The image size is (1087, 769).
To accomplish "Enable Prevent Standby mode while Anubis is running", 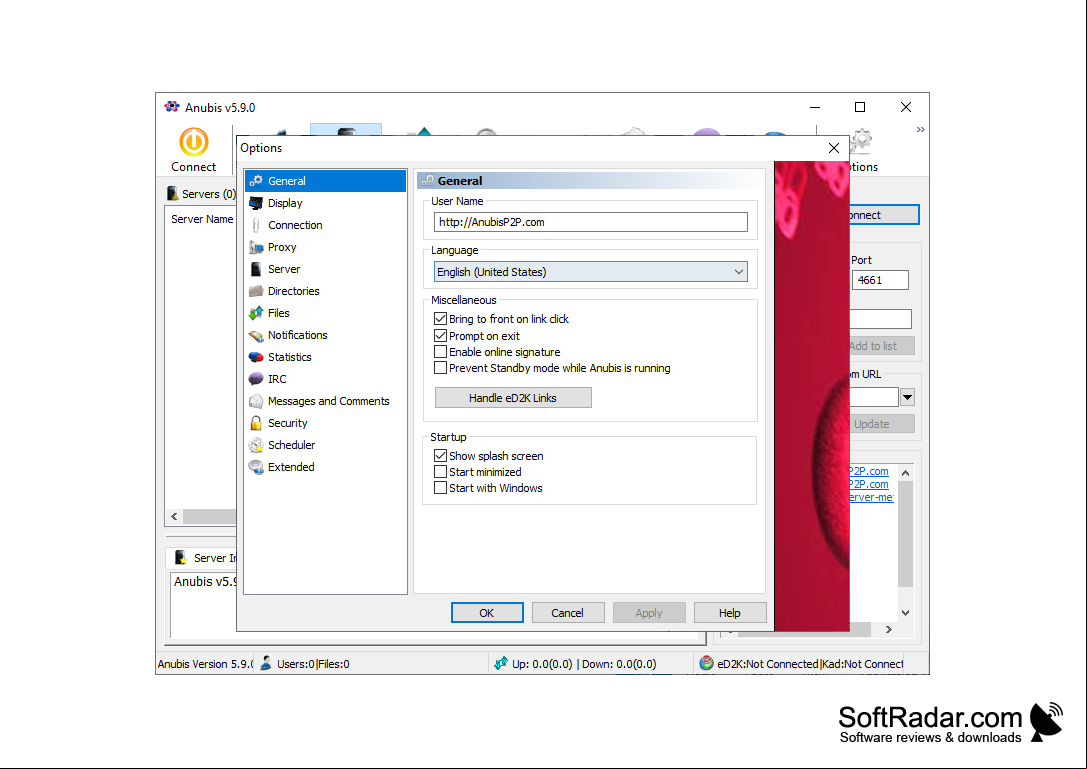I will (440, 368).
